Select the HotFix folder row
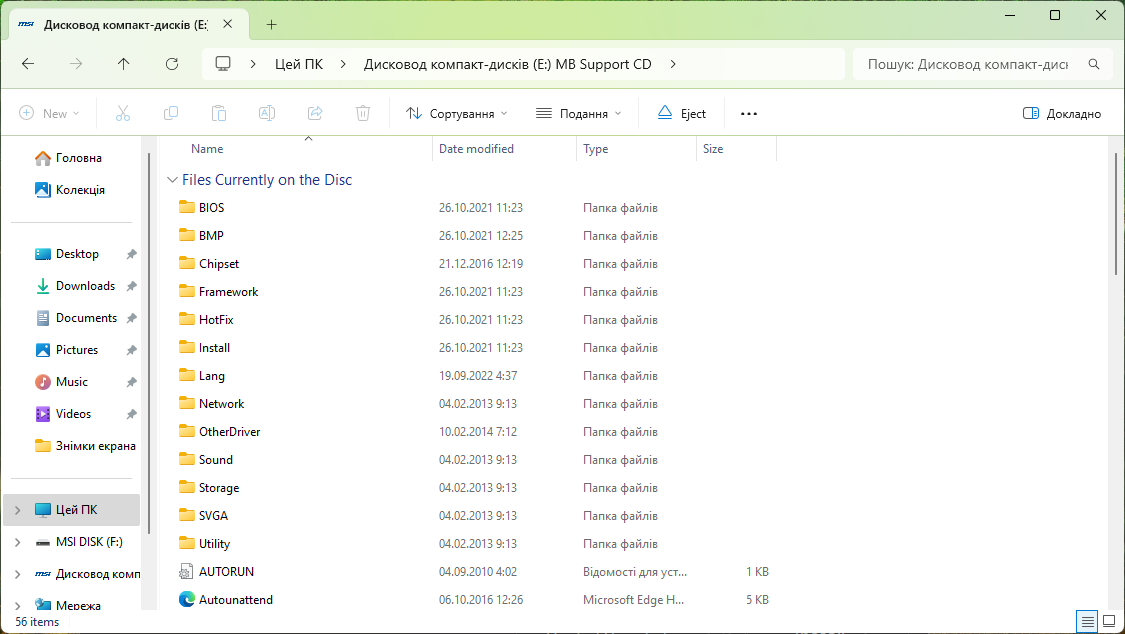 (x=474, y=320)
